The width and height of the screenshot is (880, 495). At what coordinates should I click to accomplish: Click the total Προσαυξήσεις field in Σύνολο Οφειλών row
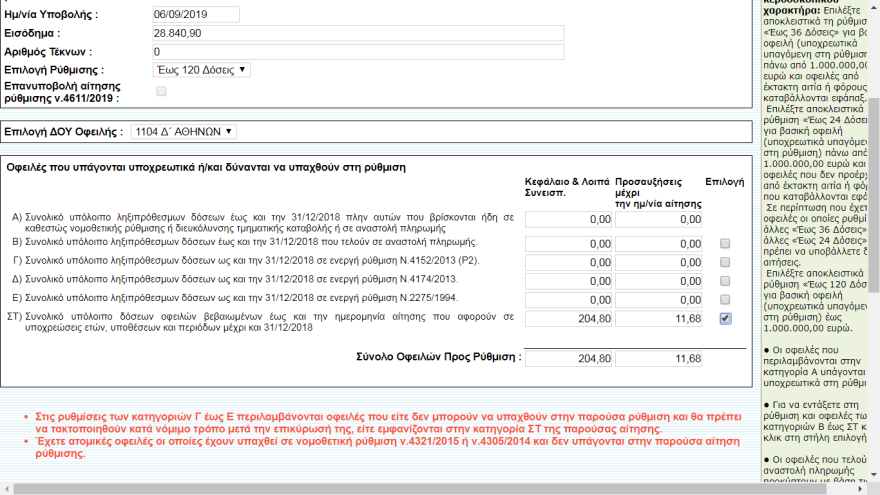(x=659, y=359)
